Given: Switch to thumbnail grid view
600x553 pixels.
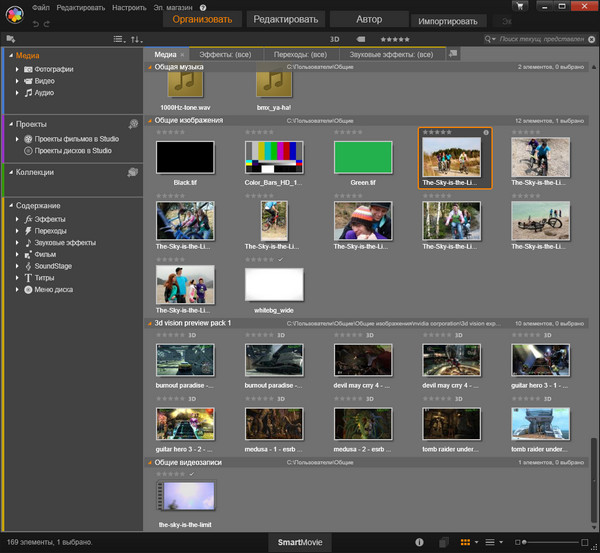Looking at the screenshot, I should point(465,542).
